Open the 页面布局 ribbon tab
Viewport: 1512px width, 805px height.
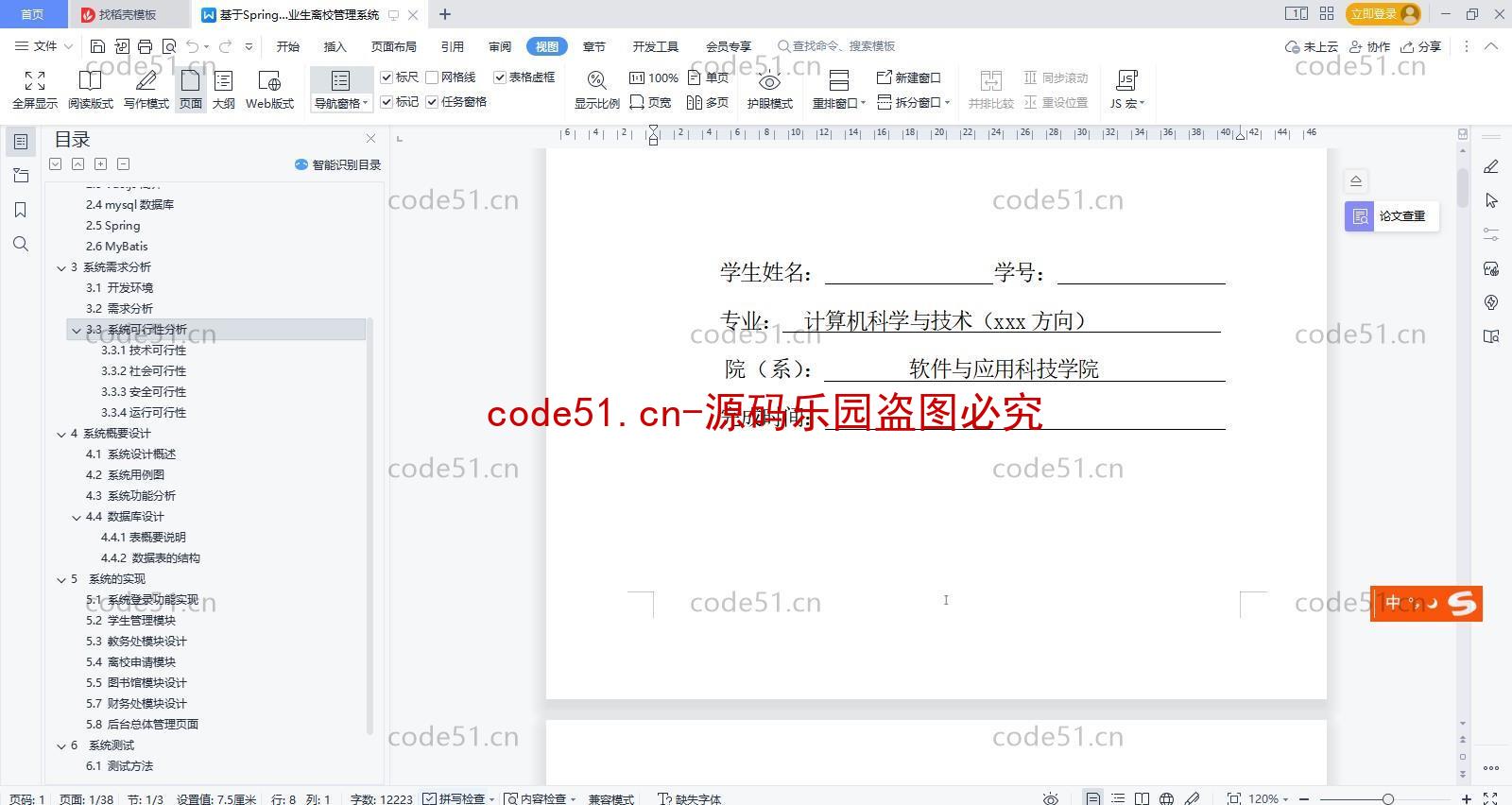coord(393,46)
